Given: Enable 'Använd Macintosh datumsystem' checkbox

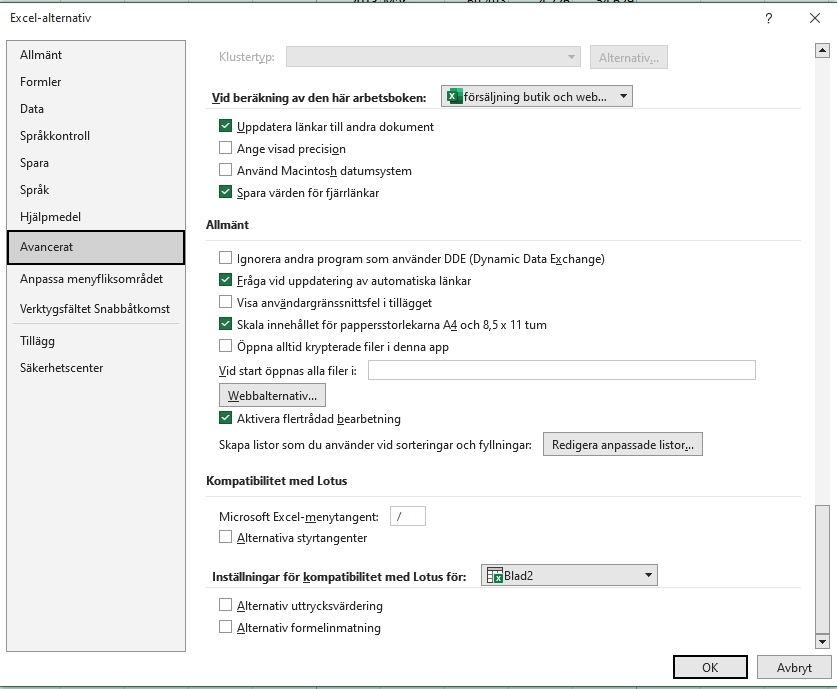Looking at the screenshot, I should click(x=225, y=171).
